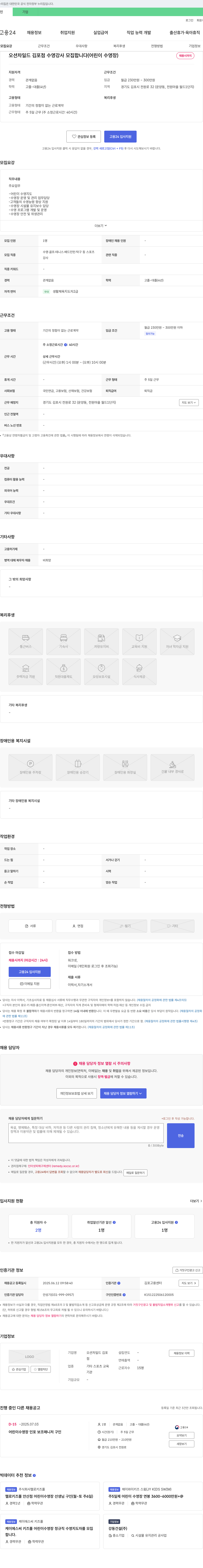
Task: Switch to the 전형방법 tab
Action: pyautogui.click(x=157, y=46)
